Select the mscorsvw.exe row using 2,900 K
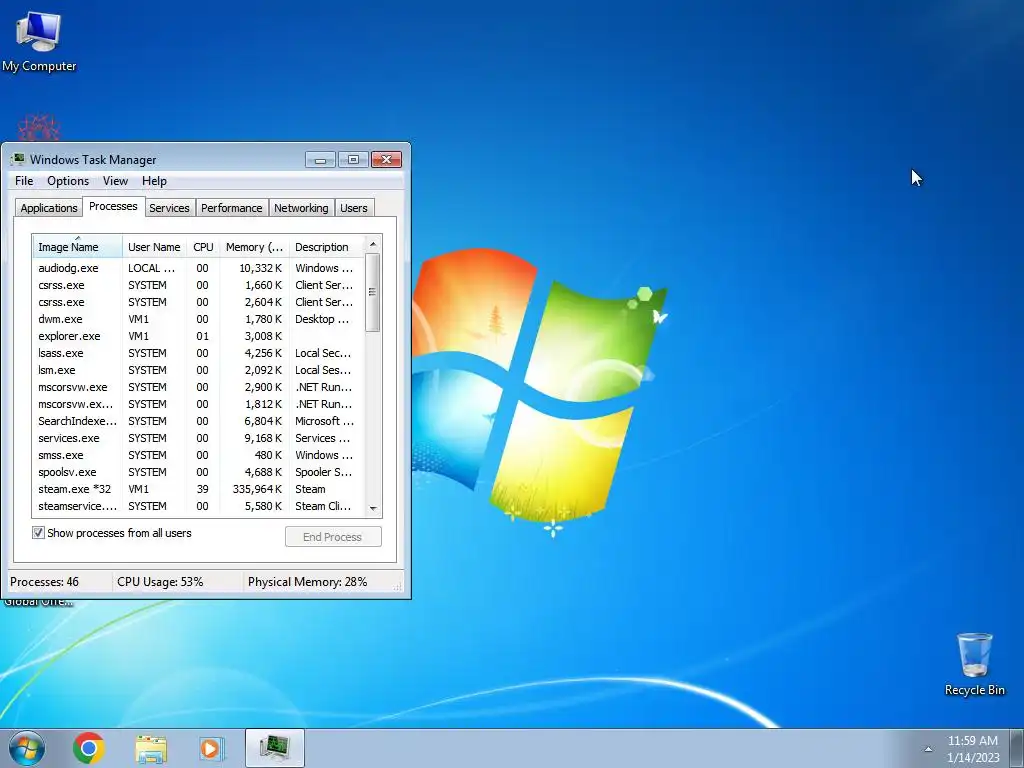The height and width of the screenshot is (768, 1024). click(x=199, y=387)
